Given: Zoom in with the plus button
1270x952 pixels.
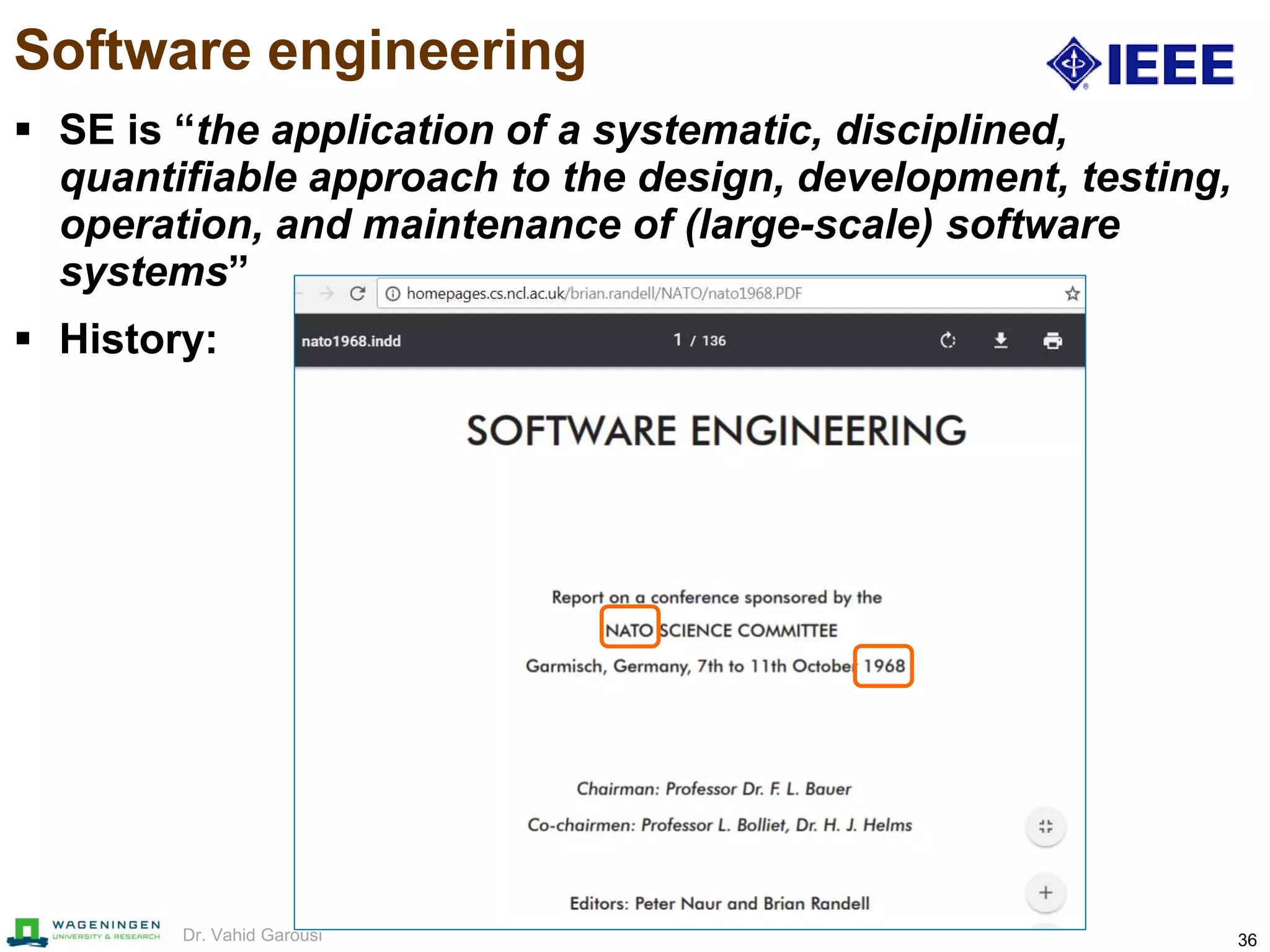Looking at the screenshot, I should coord(1046,892).
